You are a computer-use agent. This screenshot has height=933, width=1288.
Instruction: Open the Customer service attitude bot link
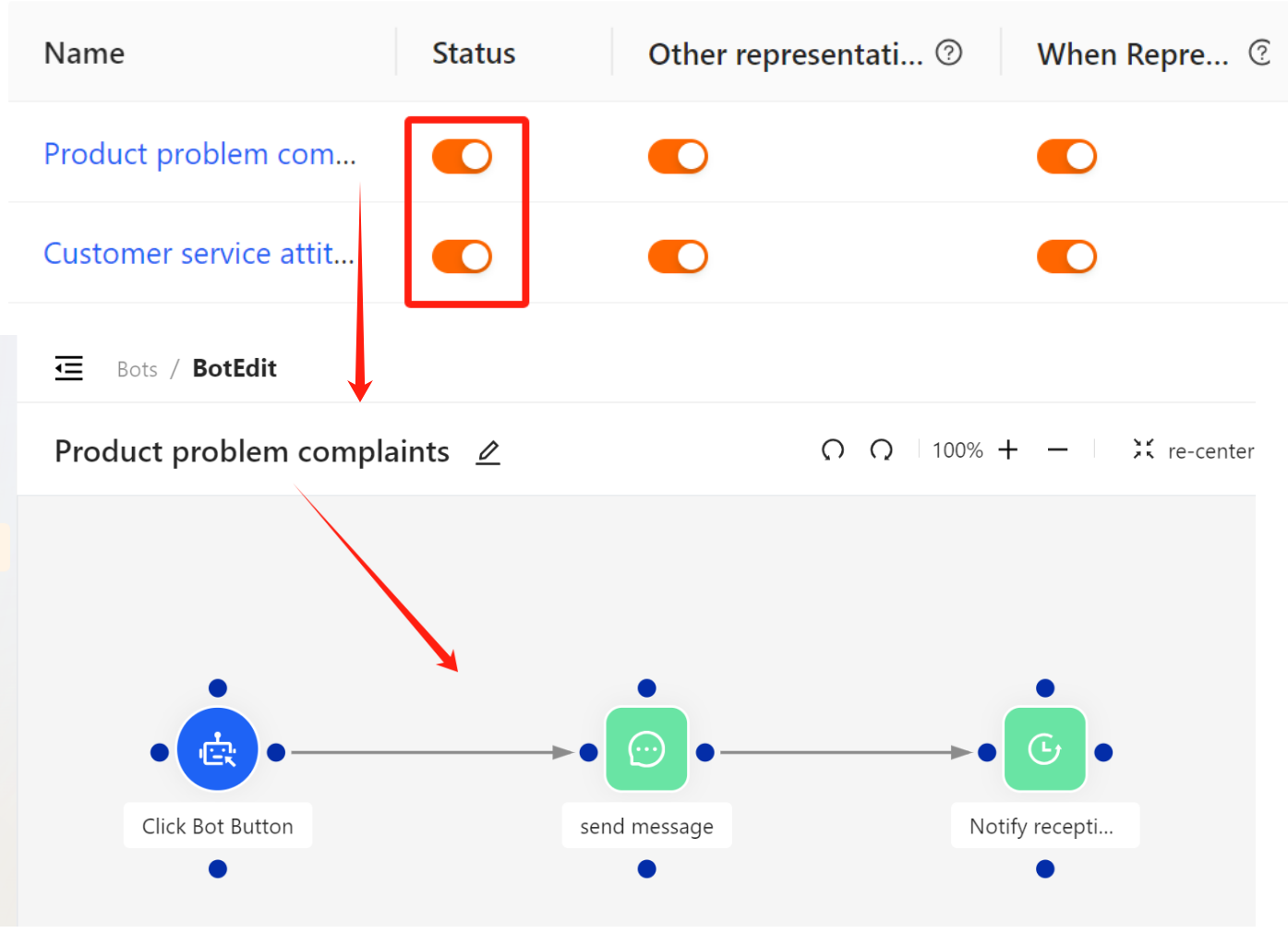(x=199, y=254)
